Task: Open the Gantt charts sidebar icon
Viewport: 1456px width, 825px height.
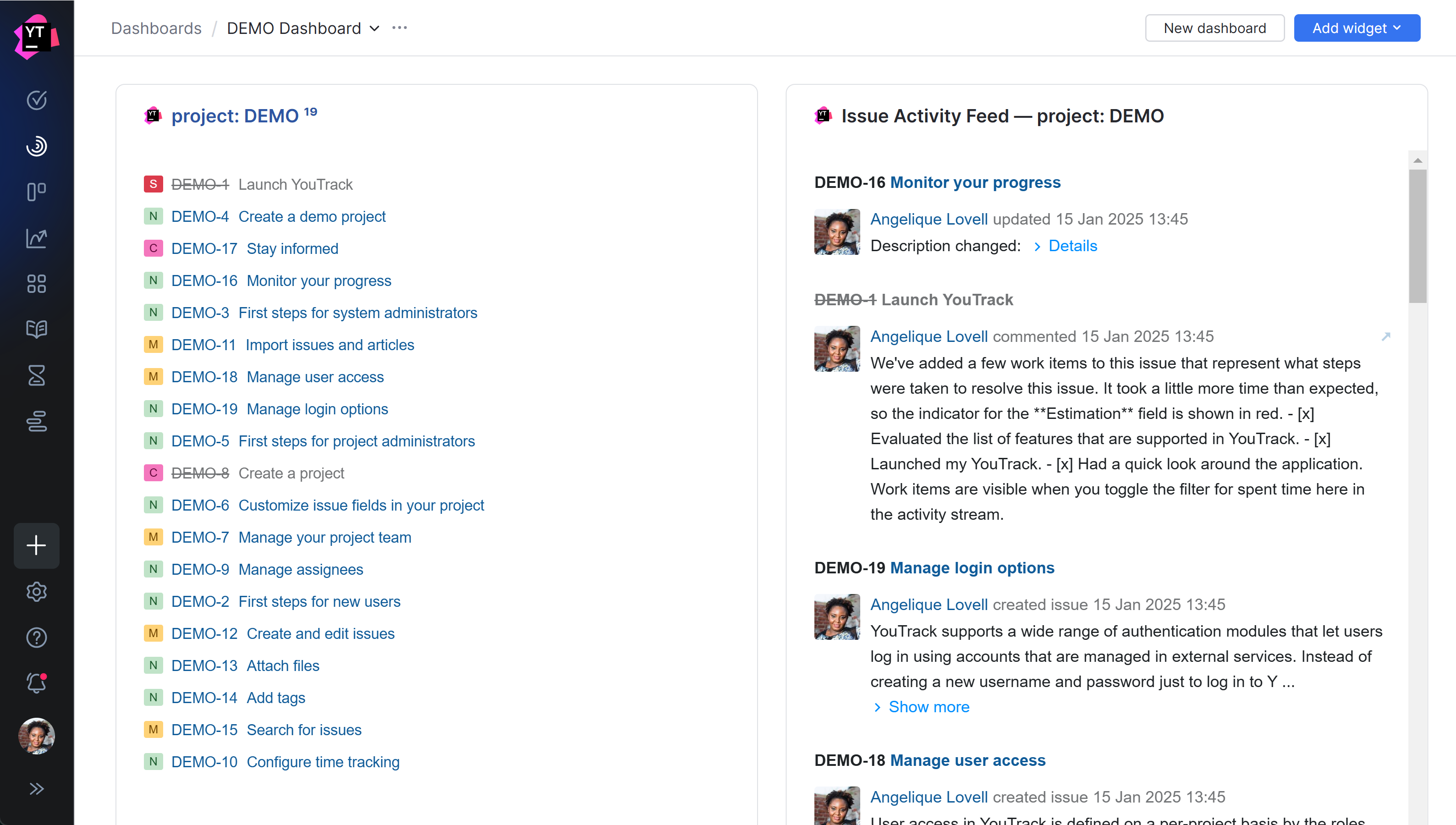Action: click(x=37, y=421)
